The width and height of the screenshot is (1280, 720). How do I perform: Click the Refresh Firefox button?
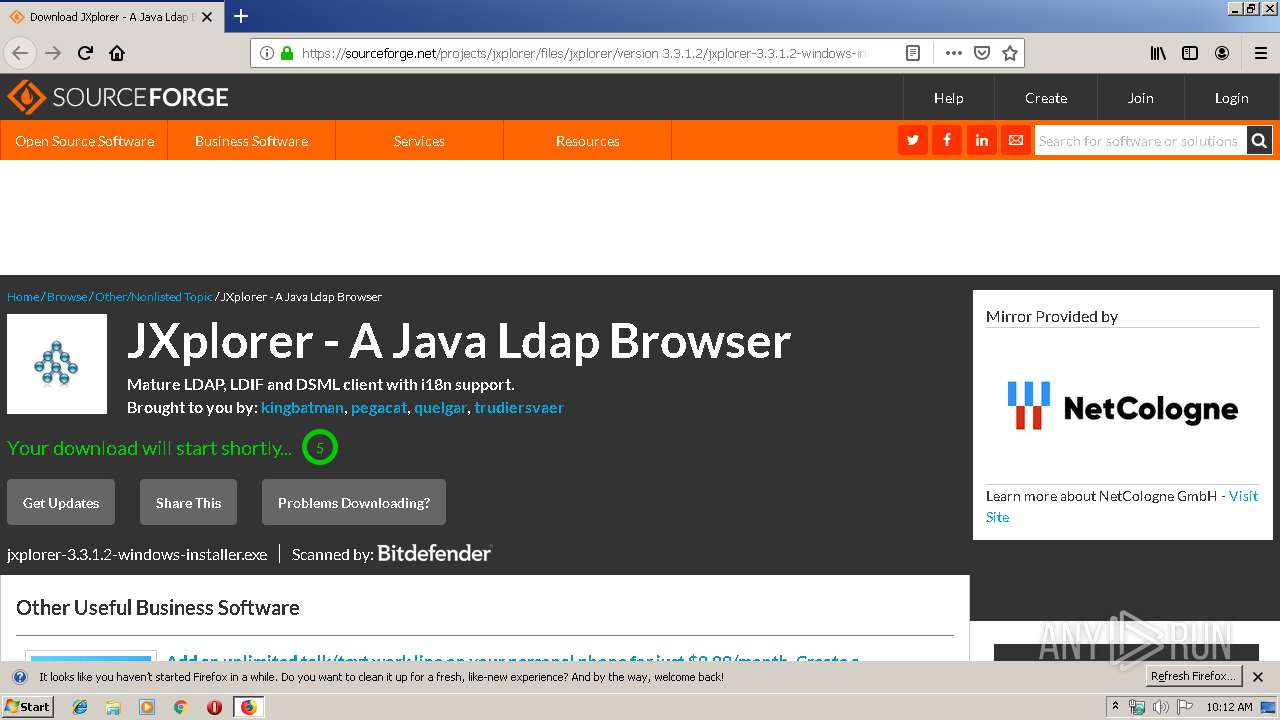pos(1193,676)
